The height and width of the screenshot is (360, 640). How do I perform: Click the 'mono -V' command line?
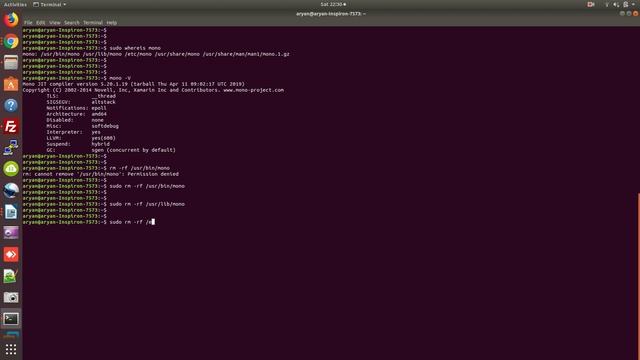click(77, 78)
